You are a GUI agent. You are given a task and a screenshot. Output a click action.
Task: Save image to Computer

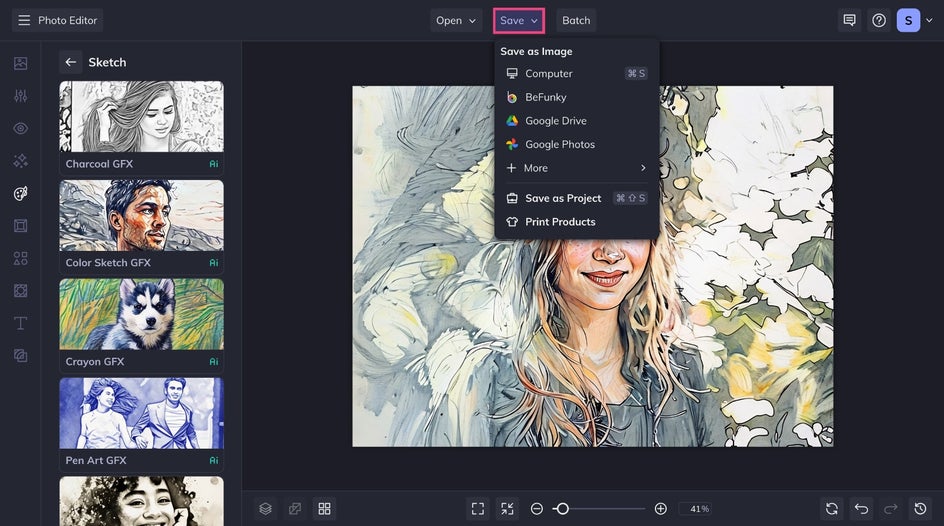(x=577, y=73)
